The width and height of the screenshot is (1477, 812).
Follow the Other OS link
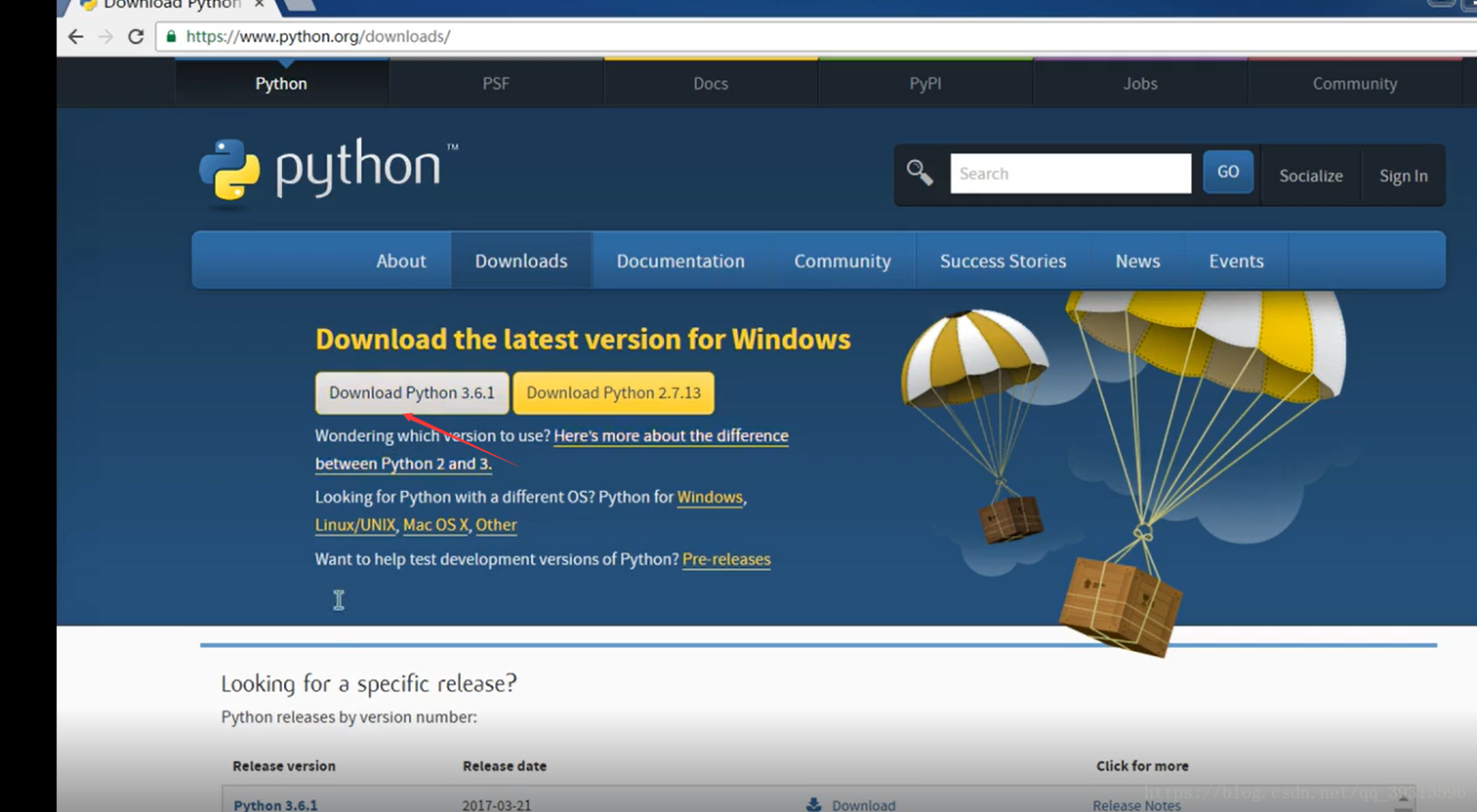tap(496, 524)
